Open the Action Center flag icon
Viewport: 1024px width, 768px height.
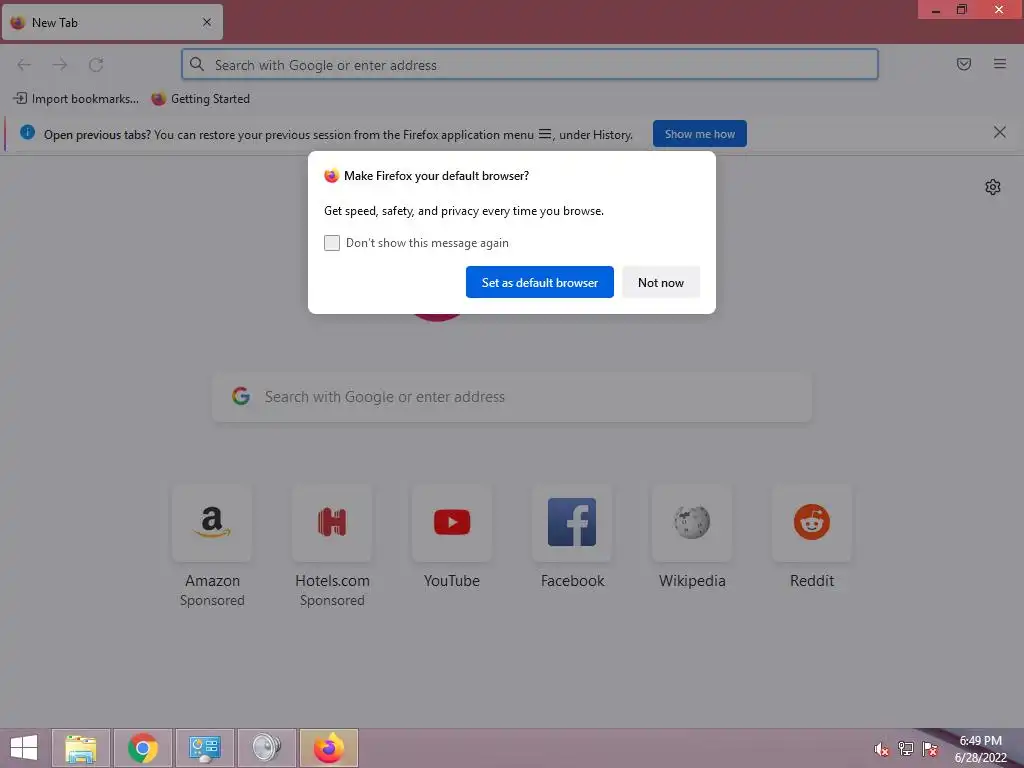[x=930, y=749]
